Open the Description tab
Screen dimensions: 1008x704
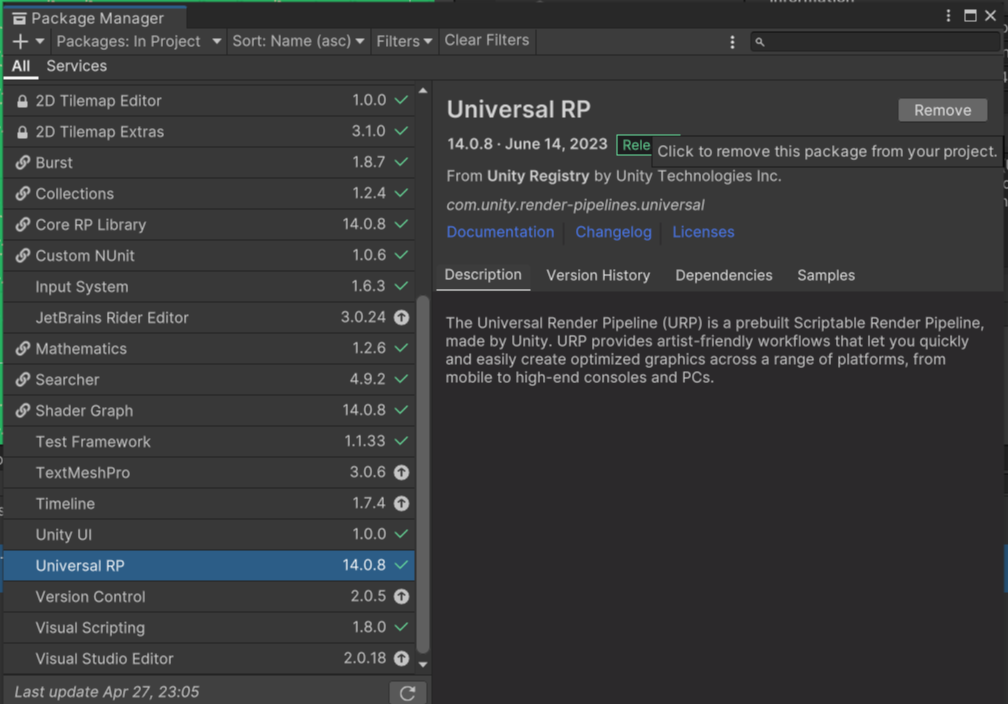pos(483,275)
